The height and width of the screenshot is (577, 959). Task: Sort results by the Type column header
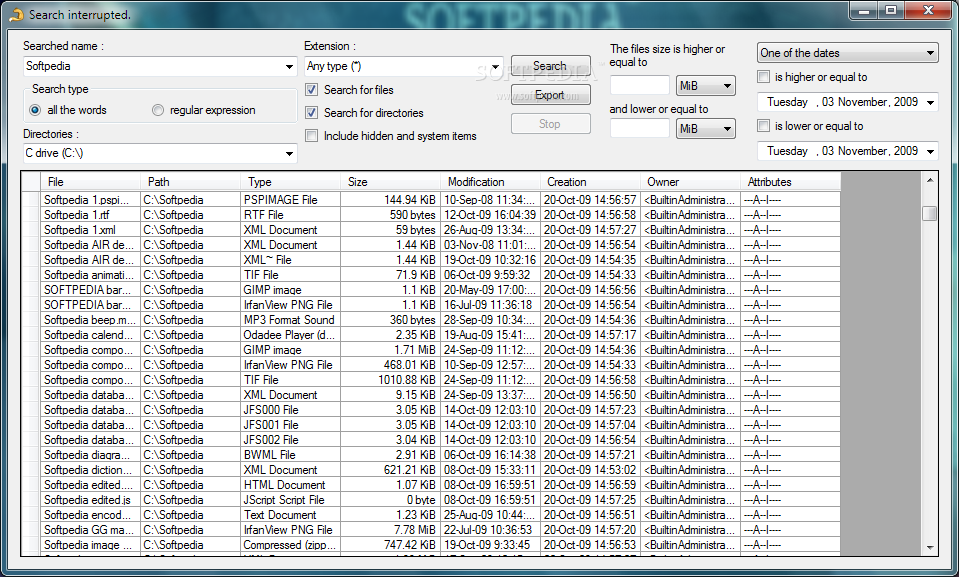(291, 182)
